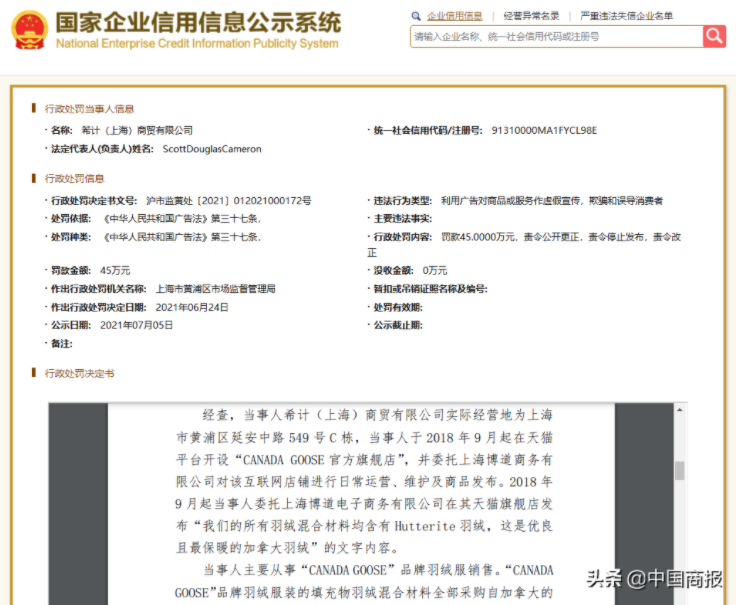
Task: Open the 企业信用信息 tab
Action: pyautogui.click(x=454, y=16)
